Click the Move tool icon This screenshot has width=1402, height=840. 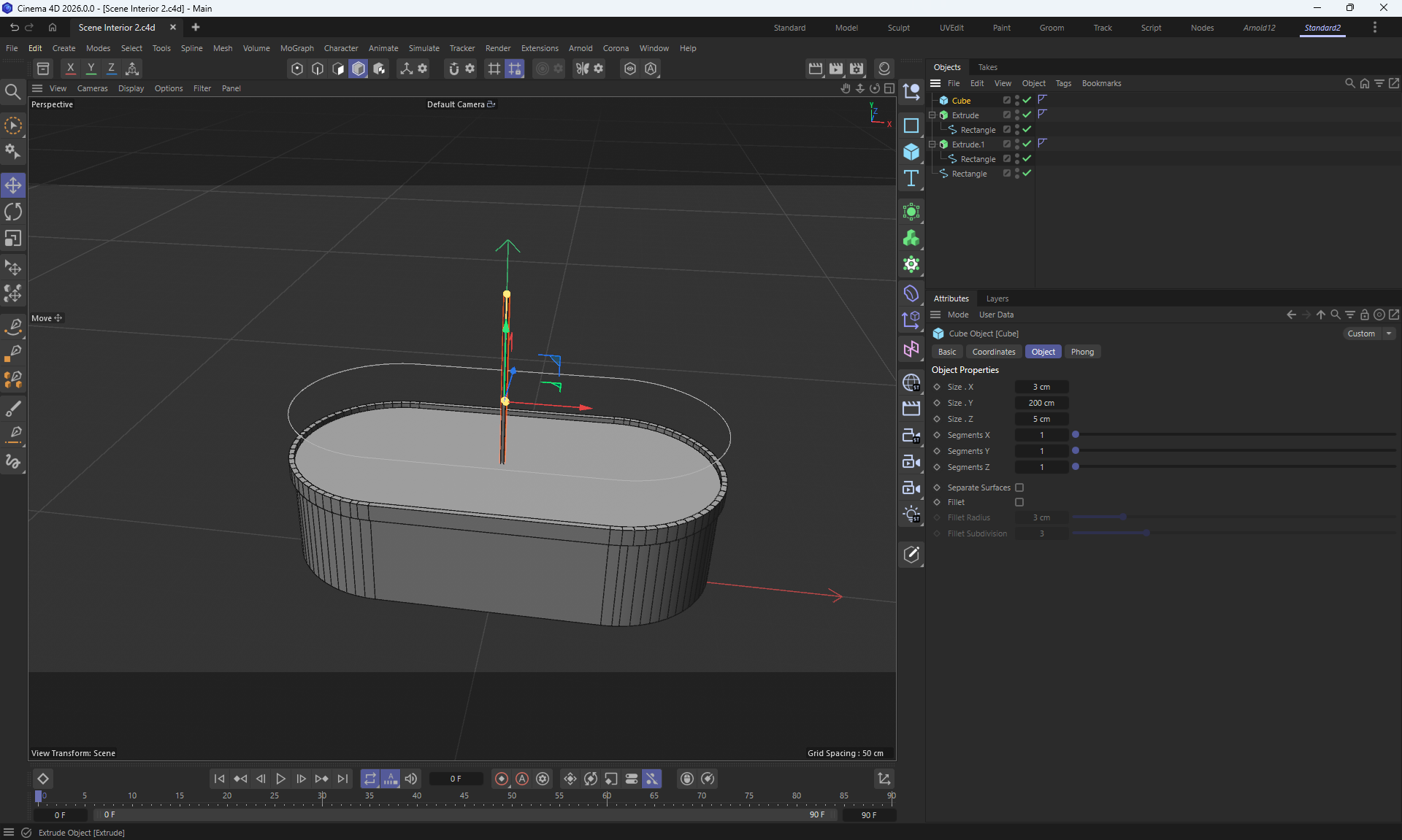pos(13,185)
